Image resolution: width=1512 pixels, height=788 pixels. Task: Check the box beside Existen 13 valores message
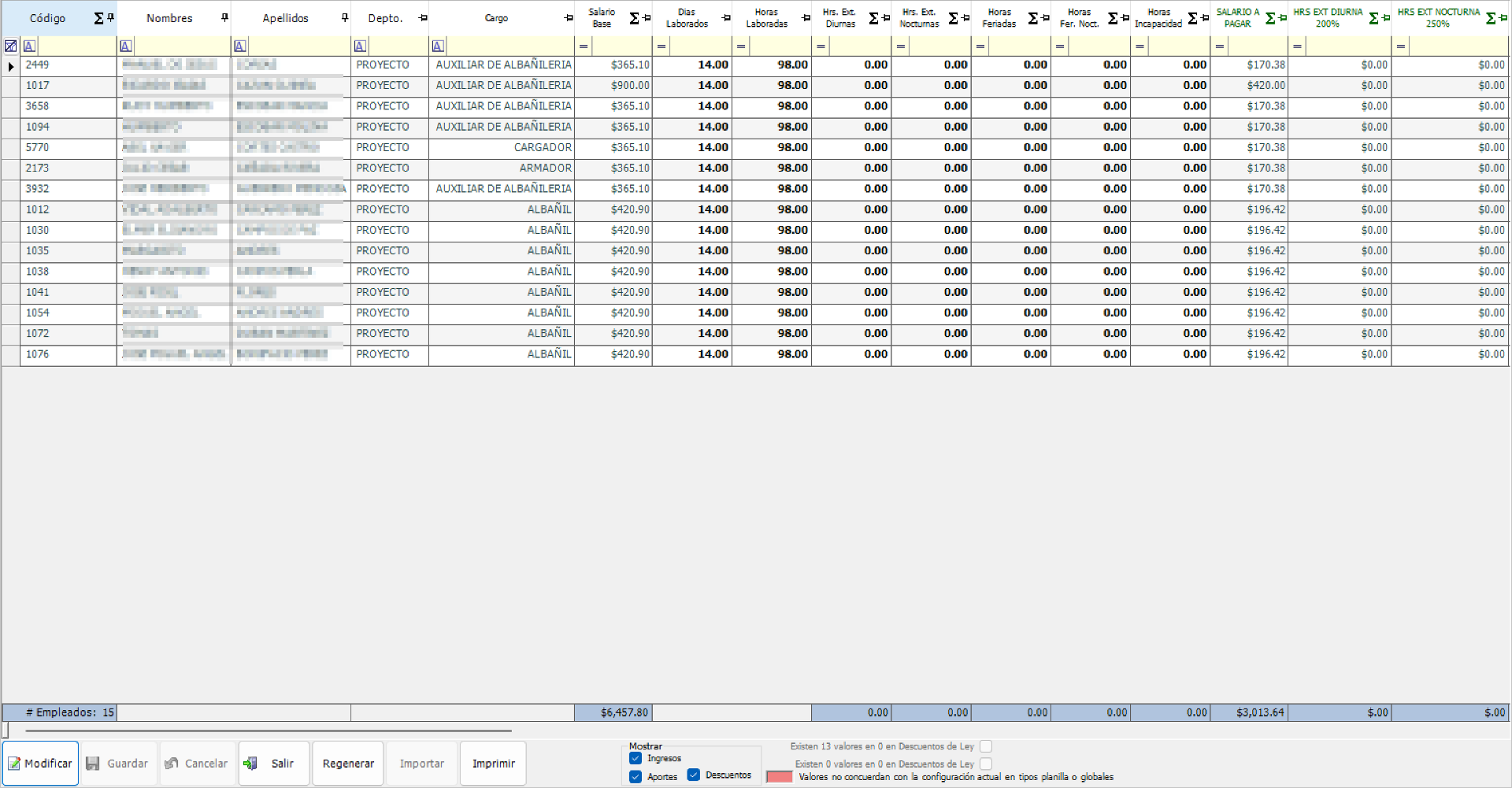point(986,746)
